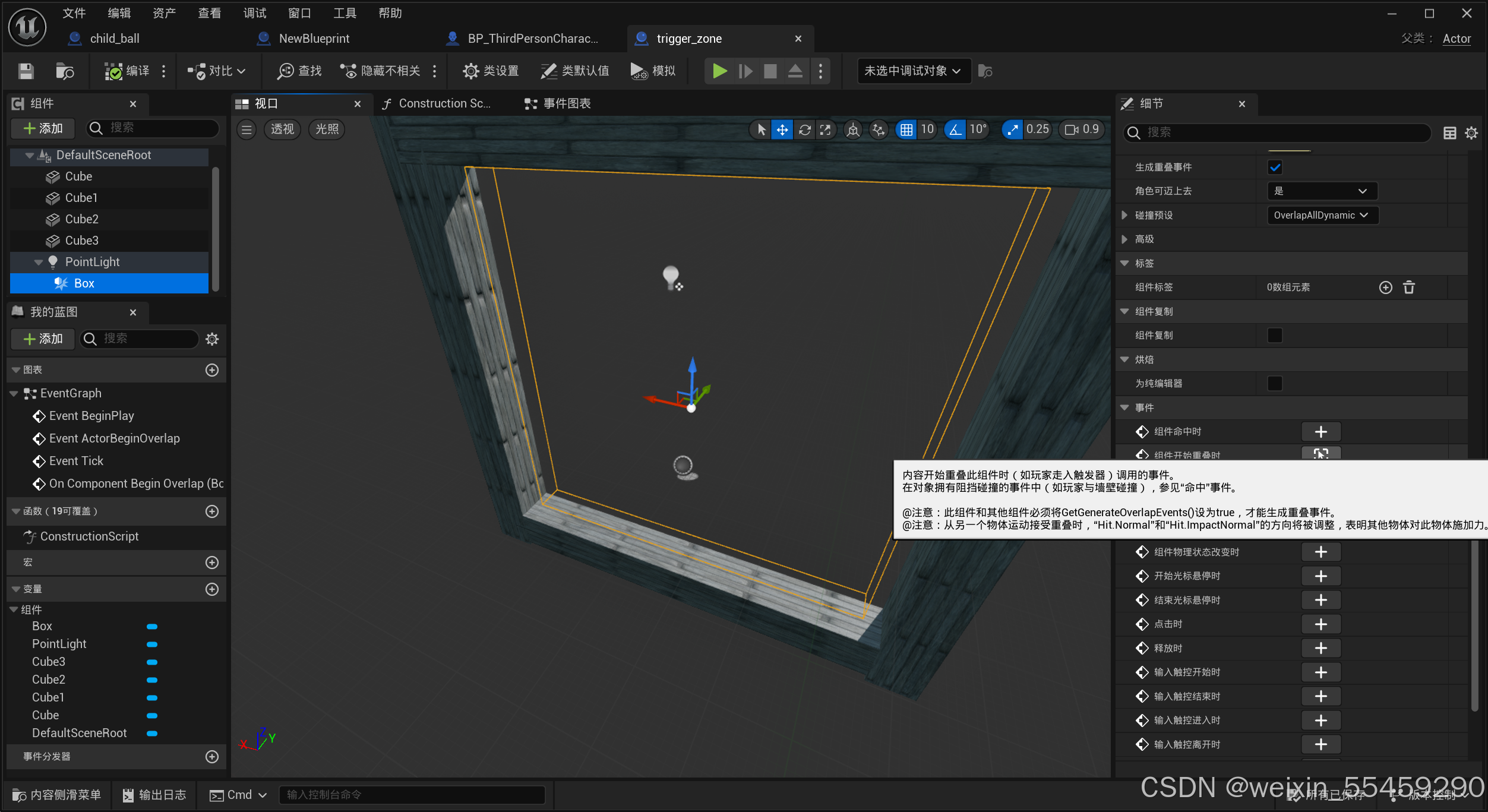Toggle grid snapping icon in viewport
Screen dimensions: 1488x812
coord(906,129)
